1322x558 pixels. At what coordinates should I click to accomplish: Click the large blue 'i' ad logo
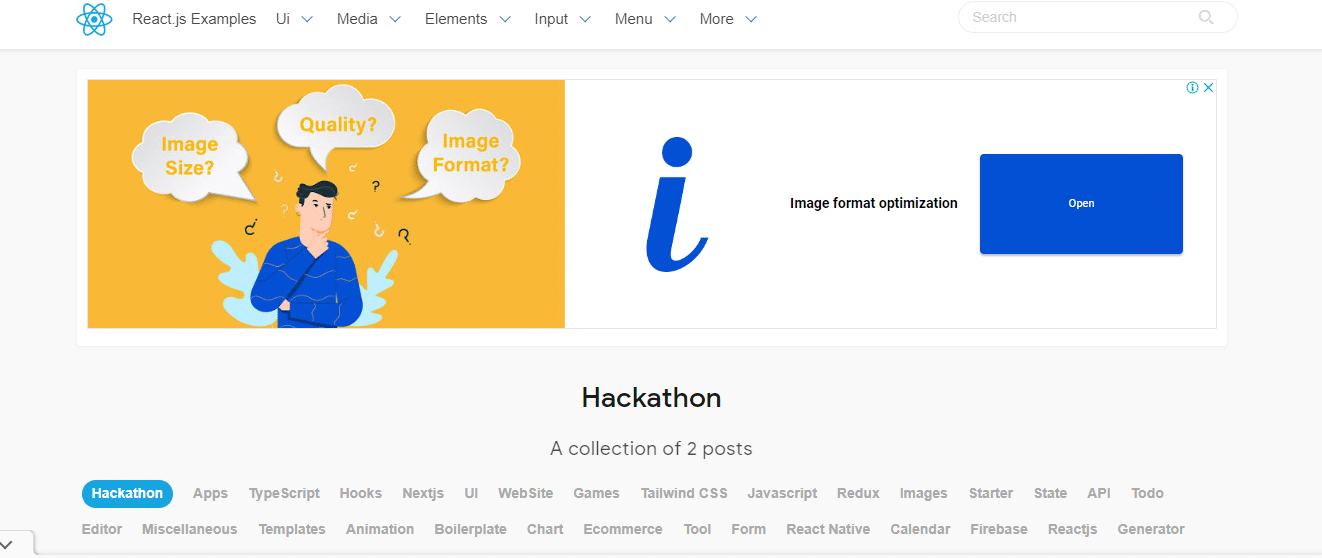pos(676,204)
